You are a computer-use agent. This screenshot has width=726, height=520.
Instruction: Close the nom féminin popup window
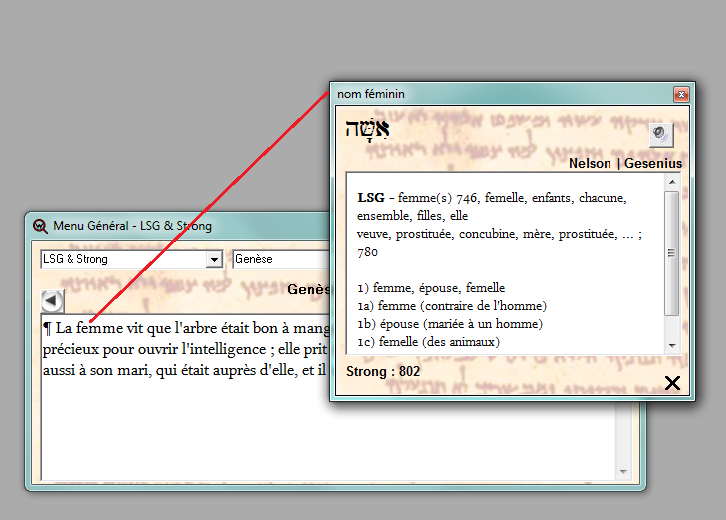coord(681,94)
